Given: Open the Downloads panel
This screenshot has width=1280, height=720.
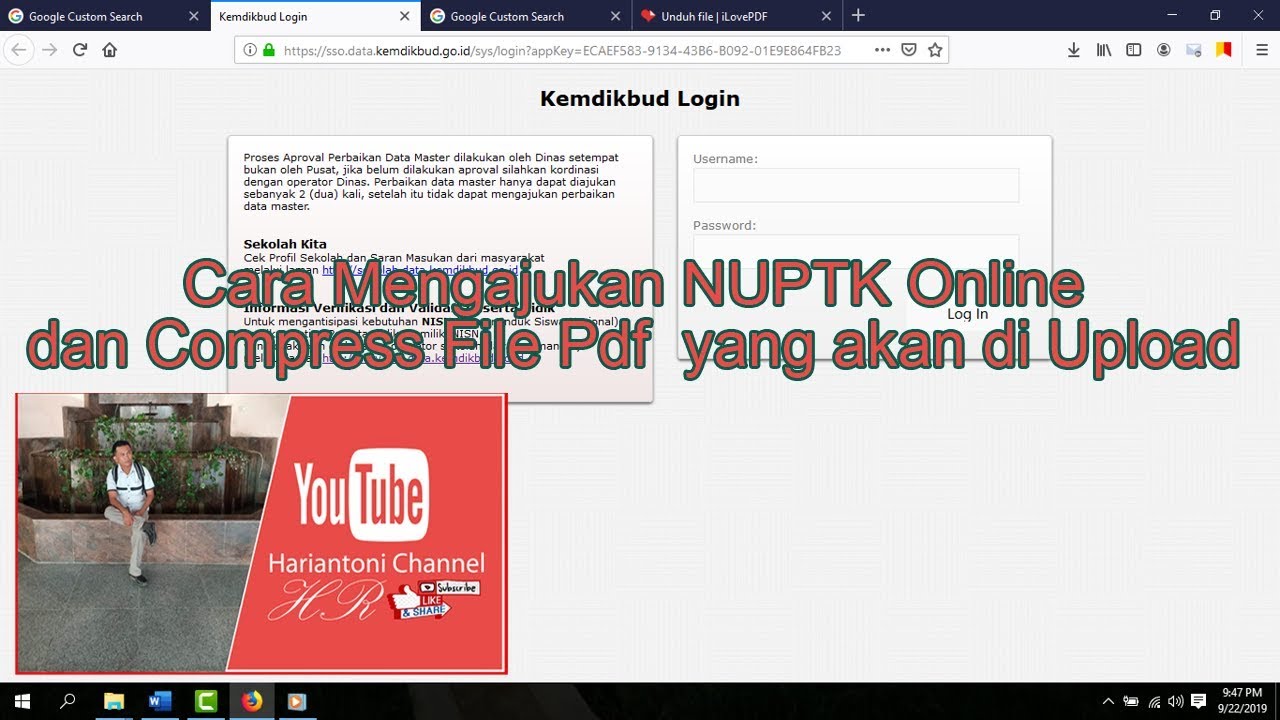Looking at the screenshot, I should [x=1073, y=50].
